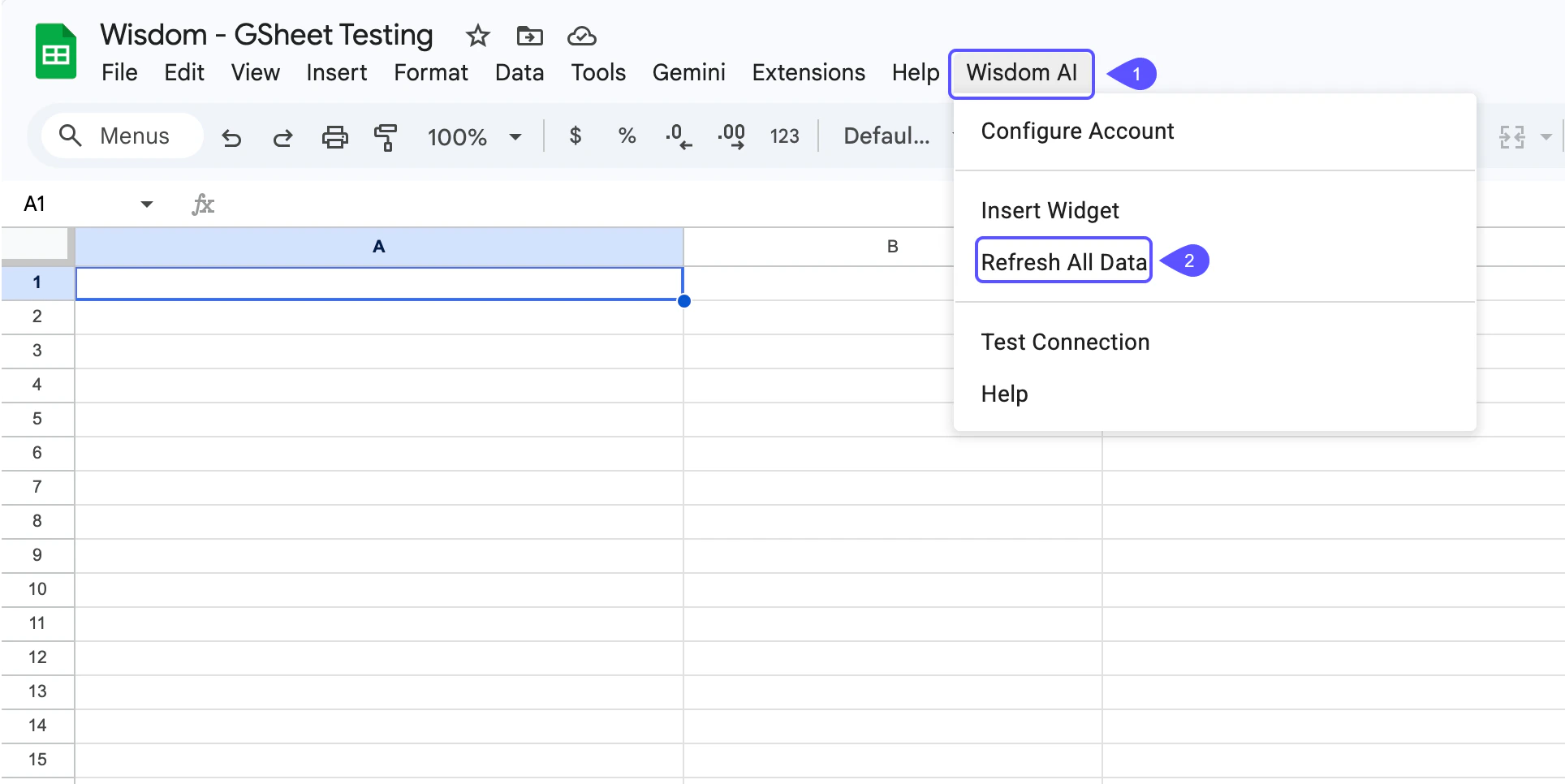1565x784 pixels.
Task: Open the Edit menu
Action: click(184, 73)
